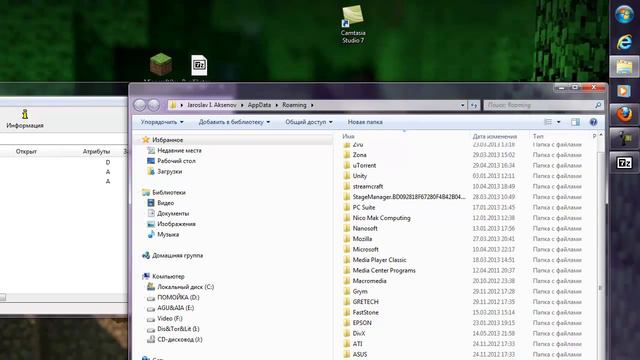Sort by Открыт column in 7-Zip window
This screenshot has width=640, height=360.
pyautogui.click(x=26, y=151)
